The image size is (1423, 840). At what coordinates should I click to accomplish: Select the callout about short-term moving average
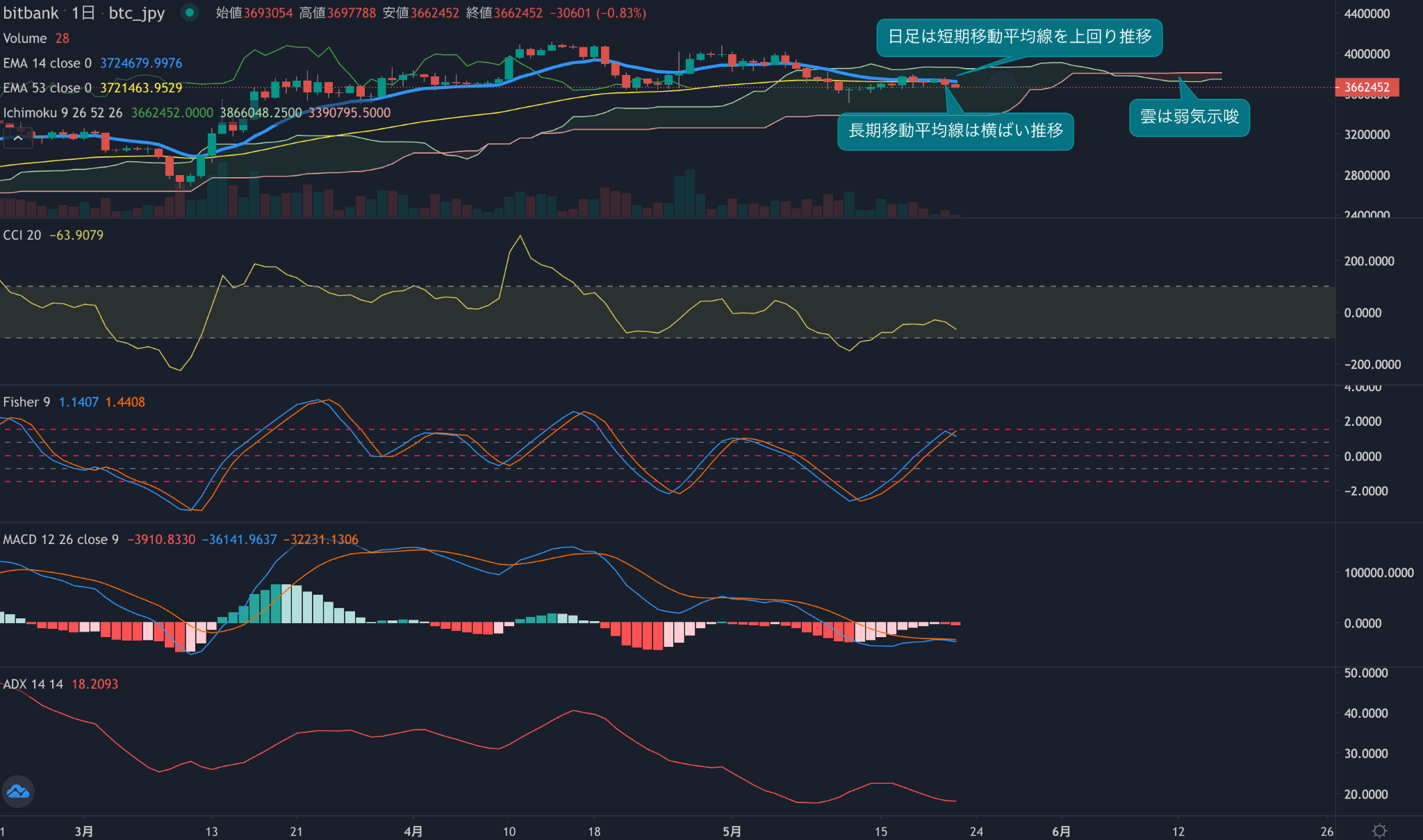(x=1019, y=38)
